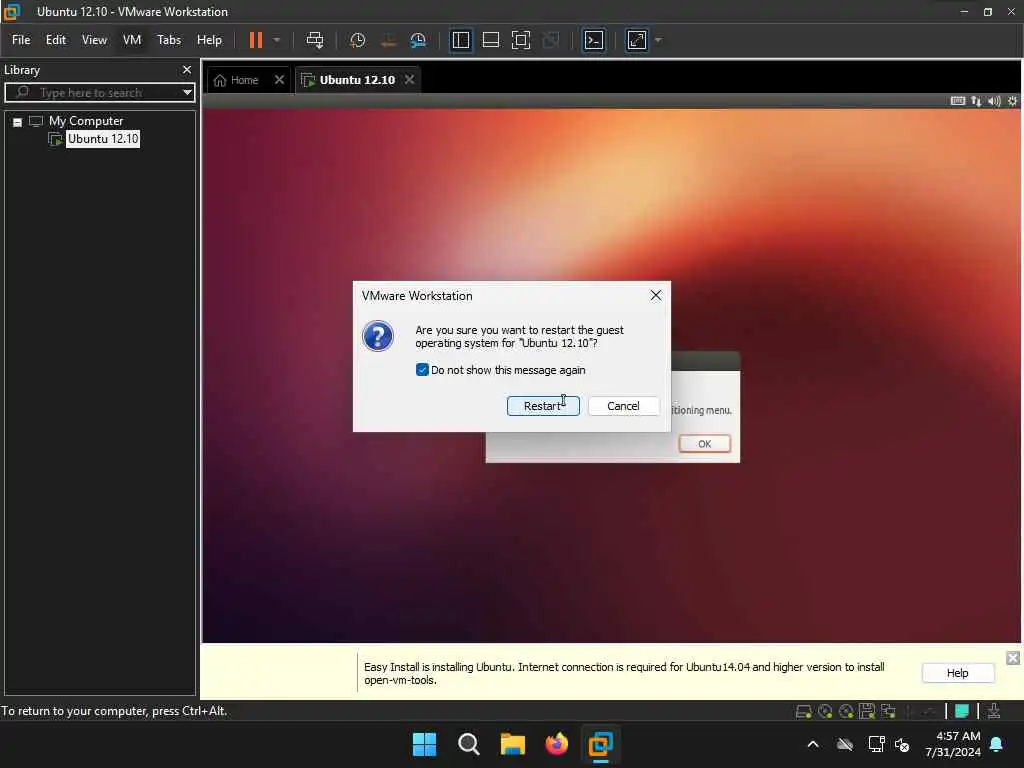Open the console view icon

click(x=594, y=40)
